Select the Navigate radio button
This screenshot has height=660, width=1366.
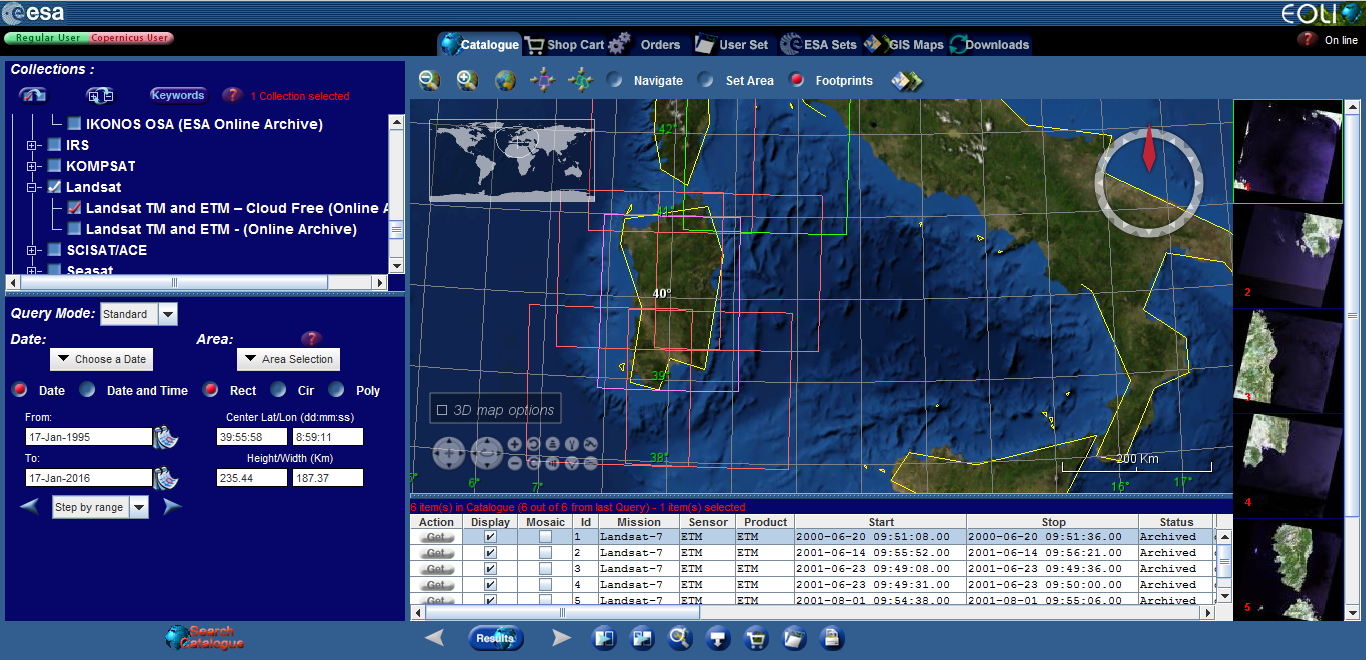pyautogui.click(x=616, y=81)
